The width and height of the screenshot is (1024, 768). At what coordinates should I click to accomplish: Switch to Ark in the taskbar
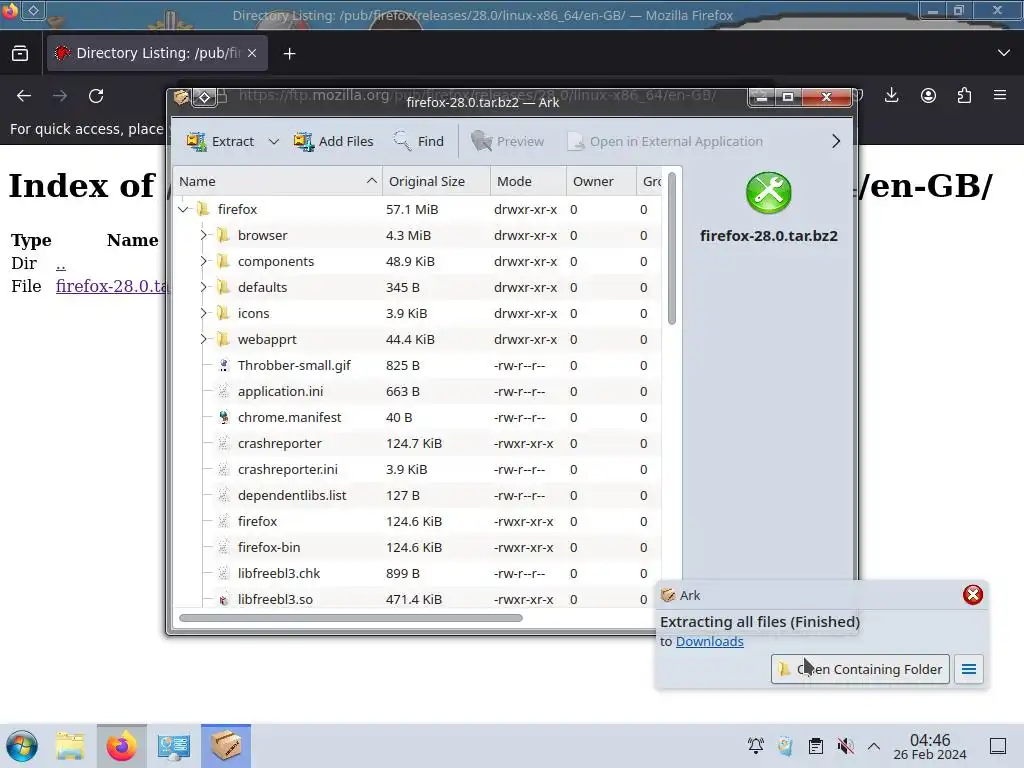[226, 746]
